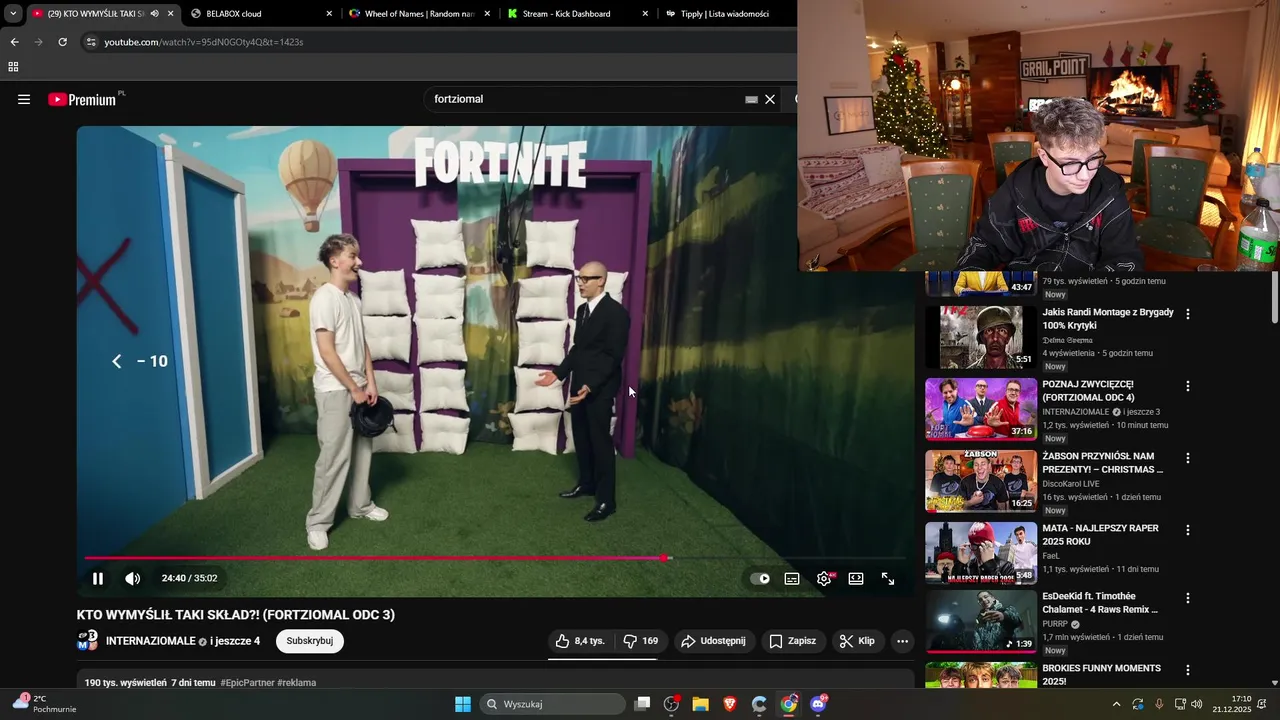Clear the search query with the X
Screen dimensions: 1280x720
(770, 99)
